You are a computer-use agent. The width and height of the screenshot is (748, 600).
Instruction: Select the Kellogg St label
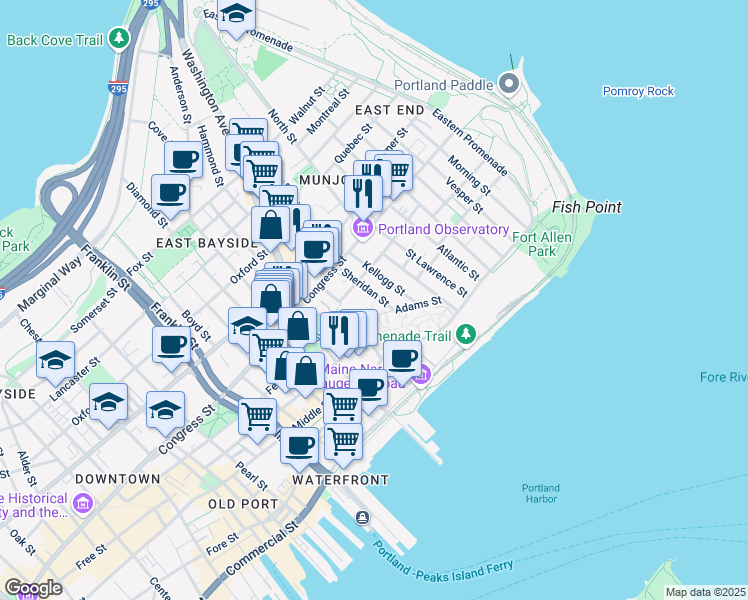pyautogui.click(x=383, y=278)
